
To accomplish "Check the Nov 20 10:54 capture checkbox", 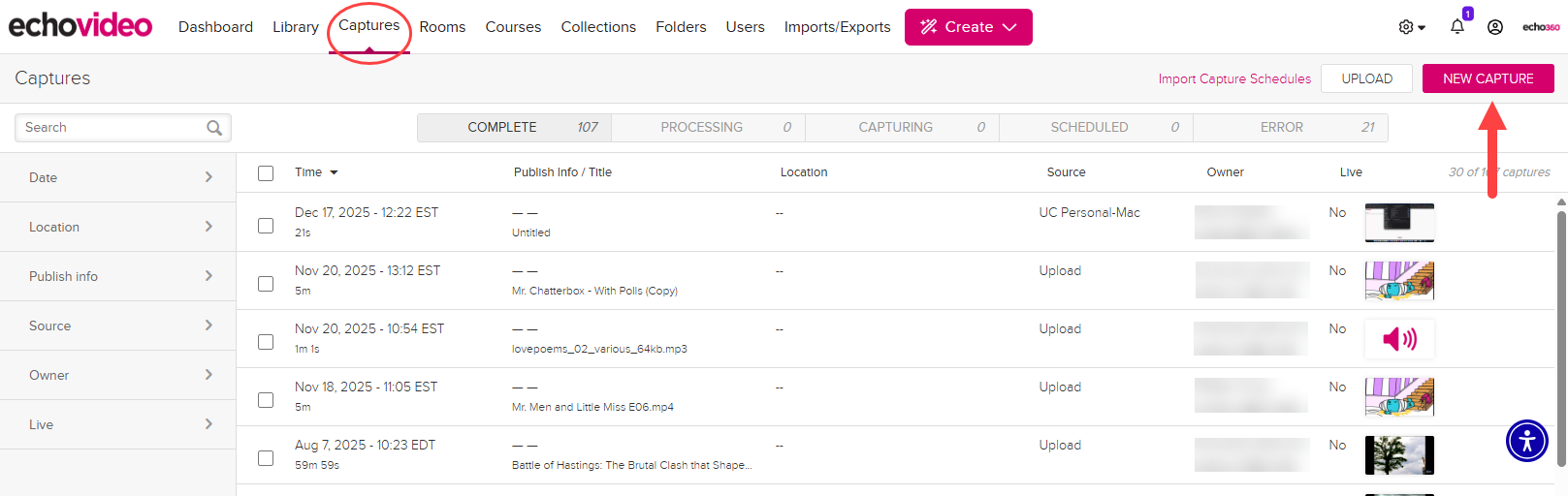I will pyautogui.click(x=266, y=342).
